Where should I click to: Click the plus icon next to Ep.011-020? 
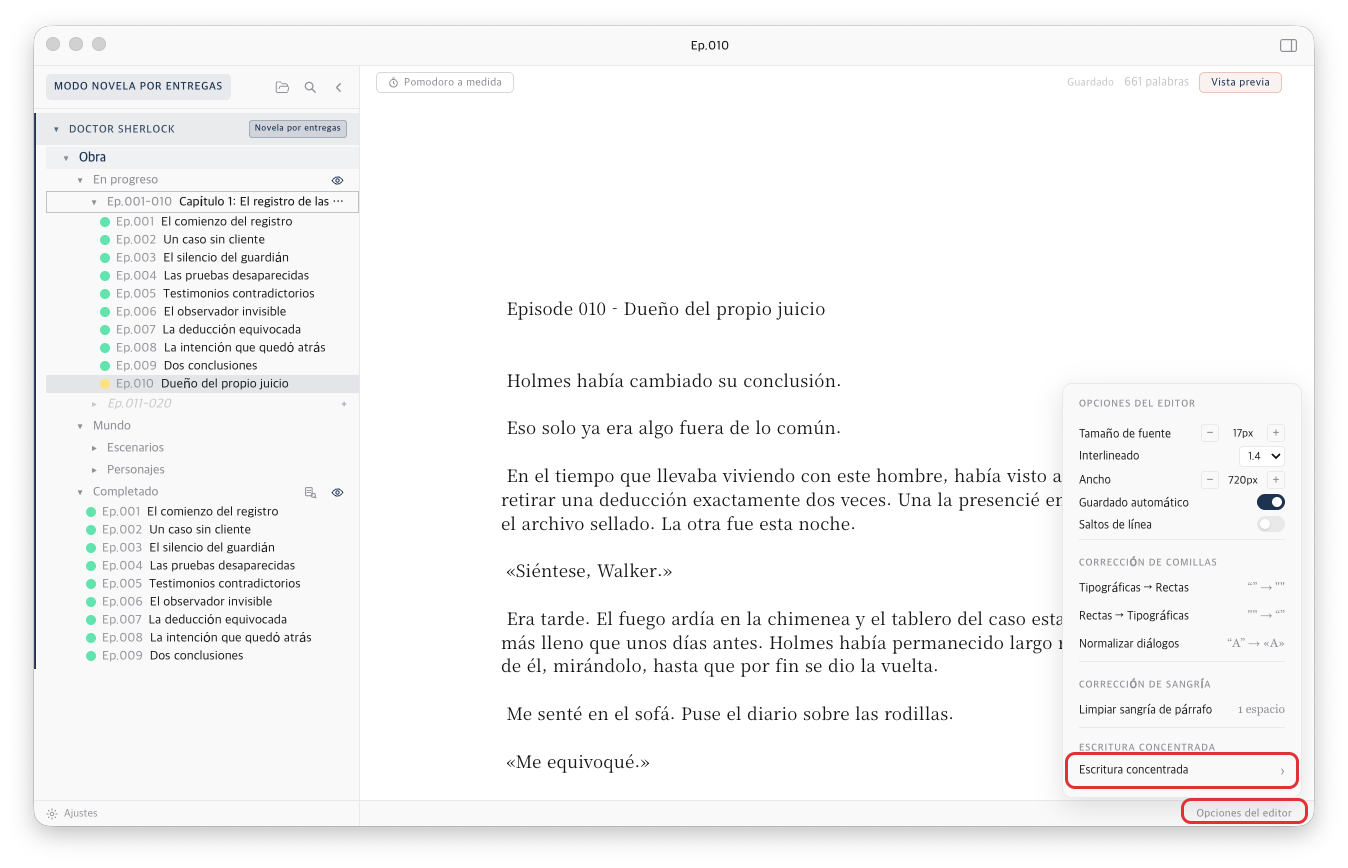click(x=344, y=404)
